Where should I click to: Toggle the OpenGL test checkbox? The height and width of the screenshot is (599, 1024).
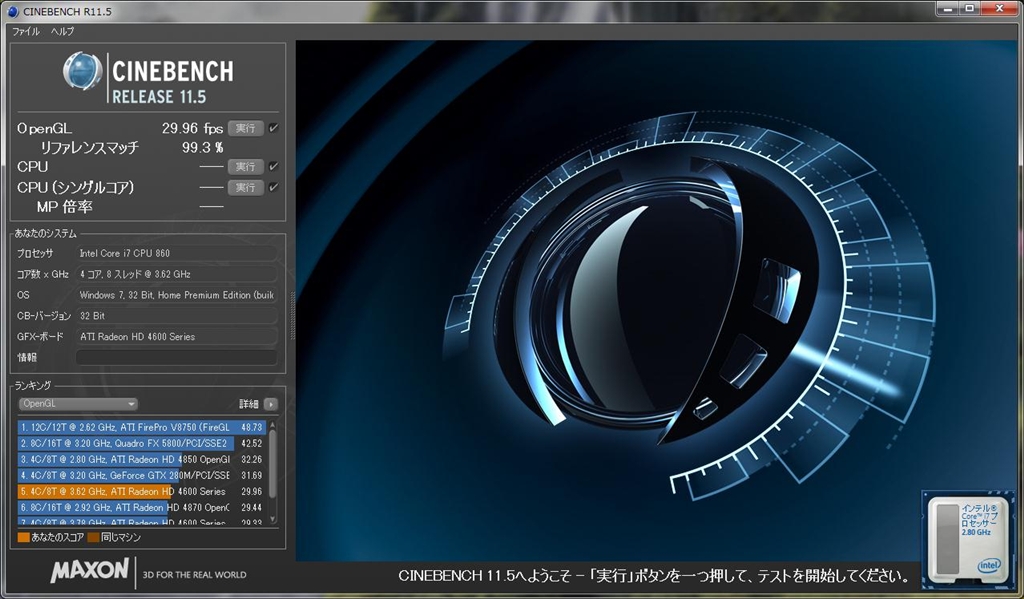point(273,128)
